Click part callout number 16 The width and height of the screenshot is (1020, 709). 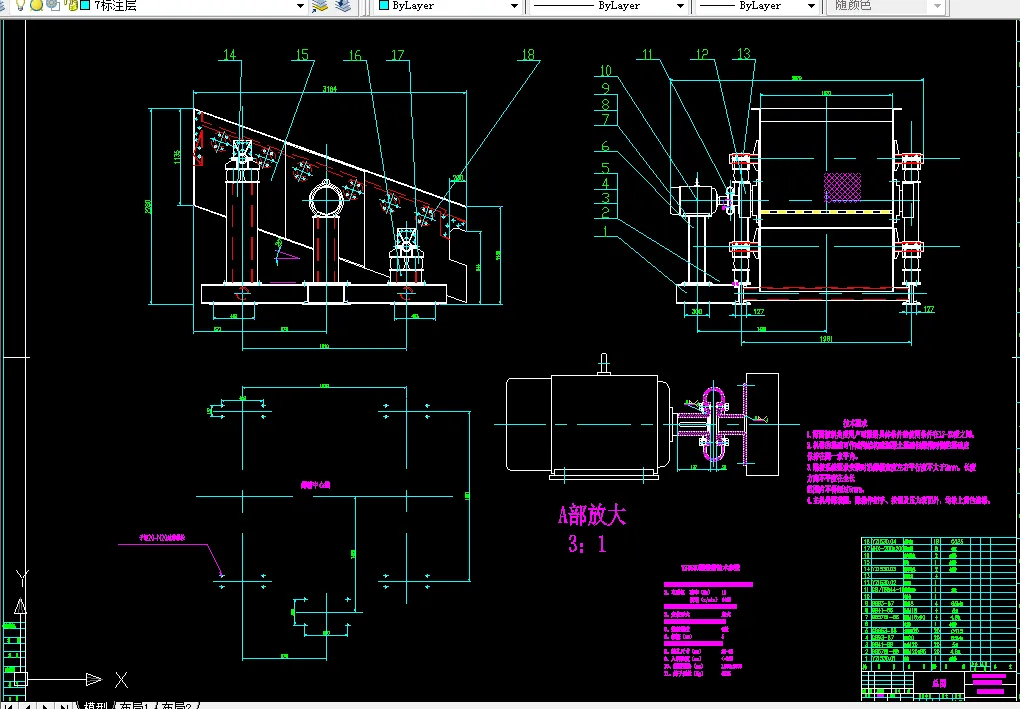click(x=355, y=55)
